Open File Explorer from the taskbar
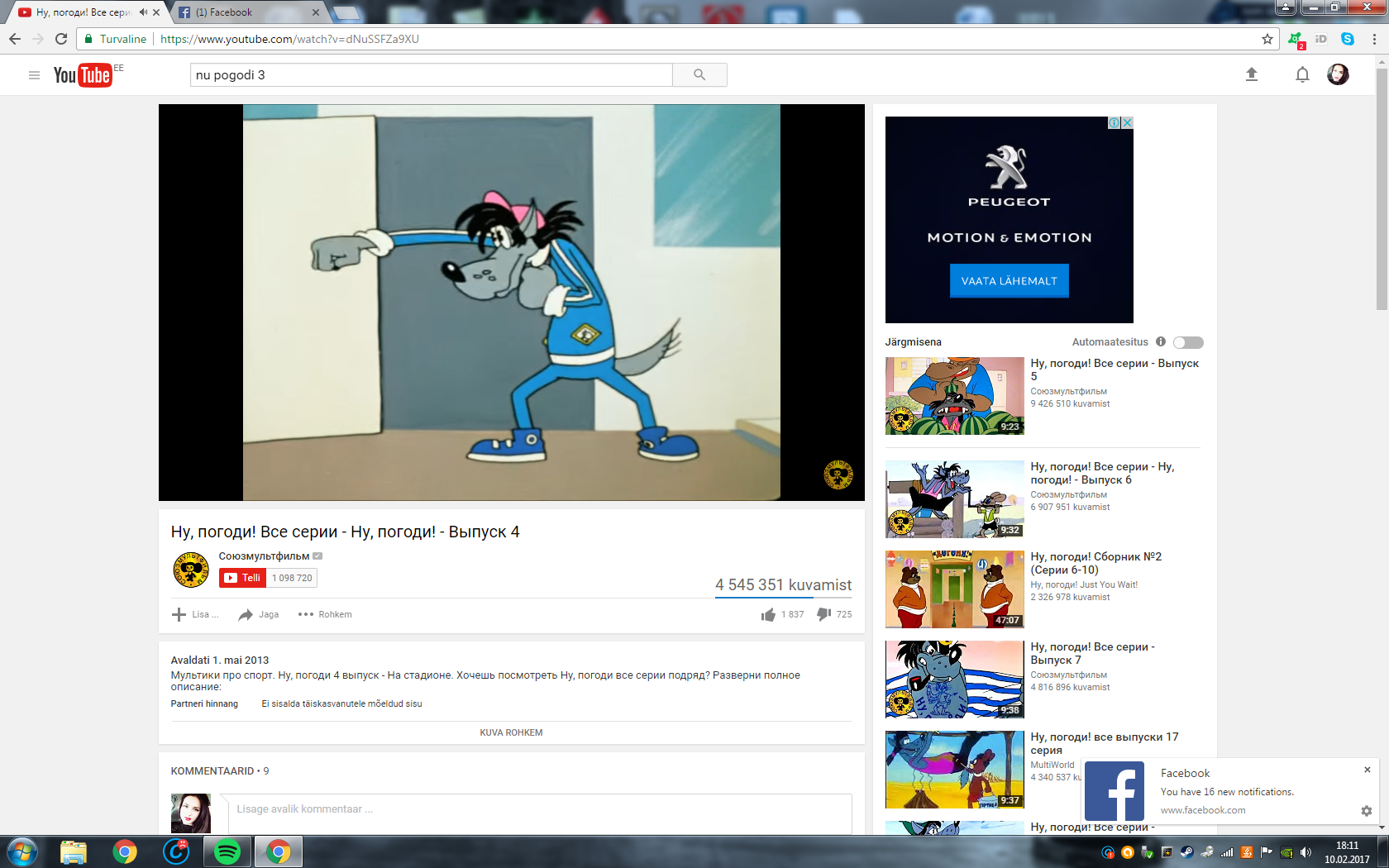The image size is (1389, 868). point(74,851)
